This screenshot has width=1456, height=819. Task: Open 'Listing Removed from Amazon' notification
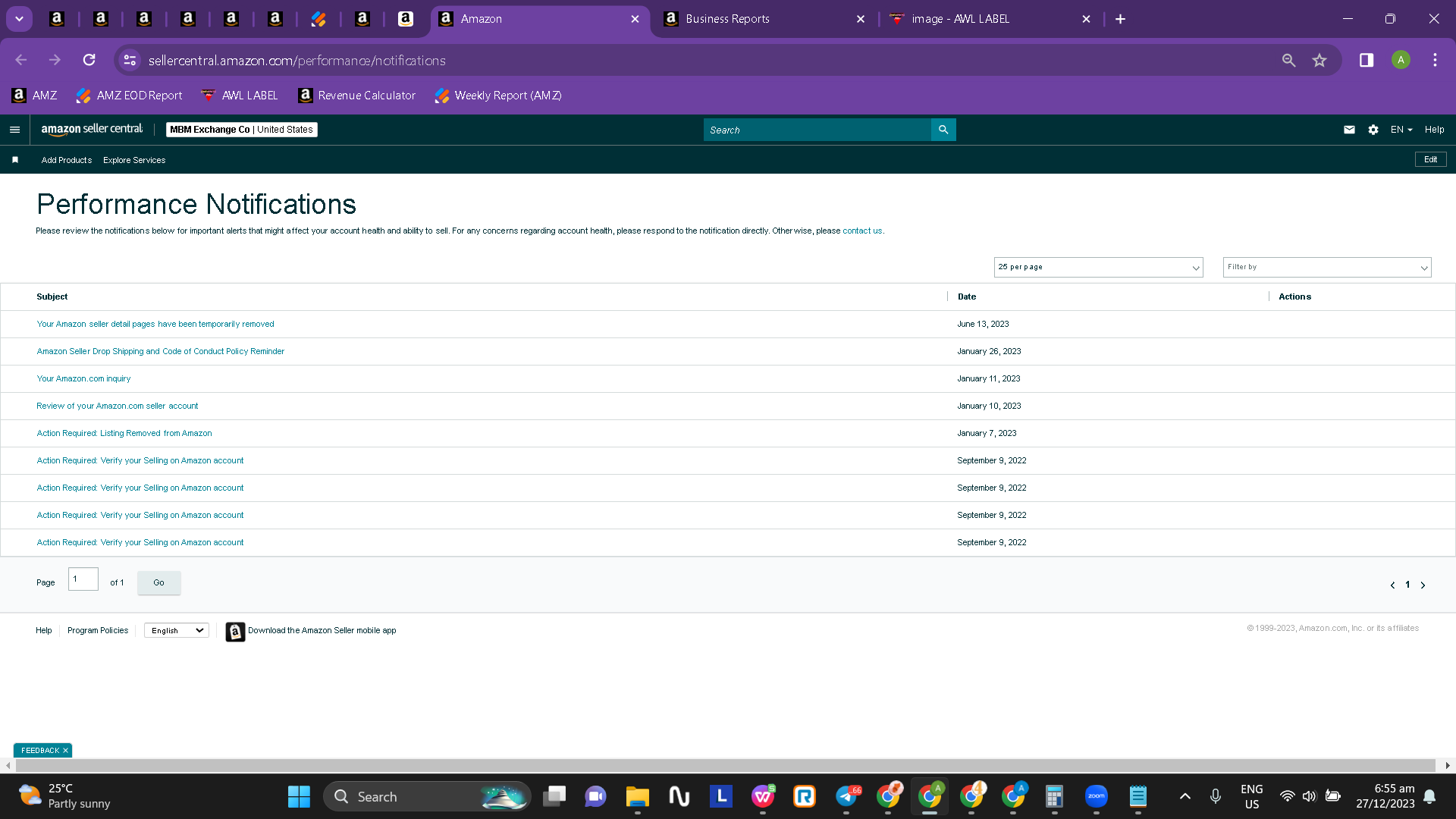pos(124,433)
